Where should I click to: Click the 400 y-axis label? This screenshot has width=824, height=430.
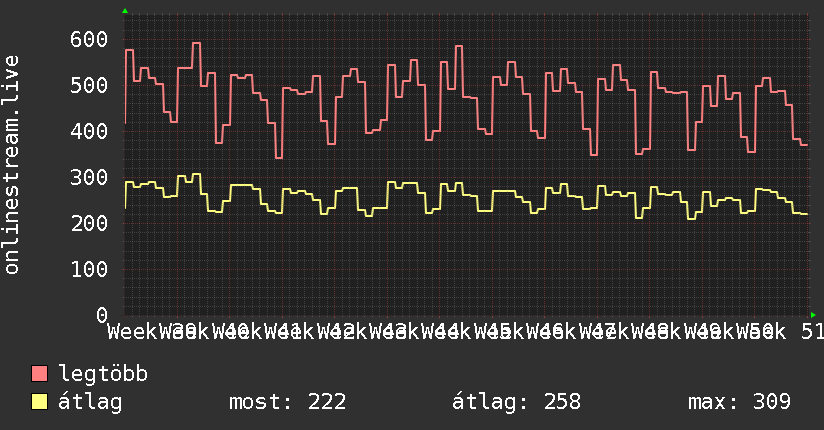pyautogui.click(x=89, y=131)
